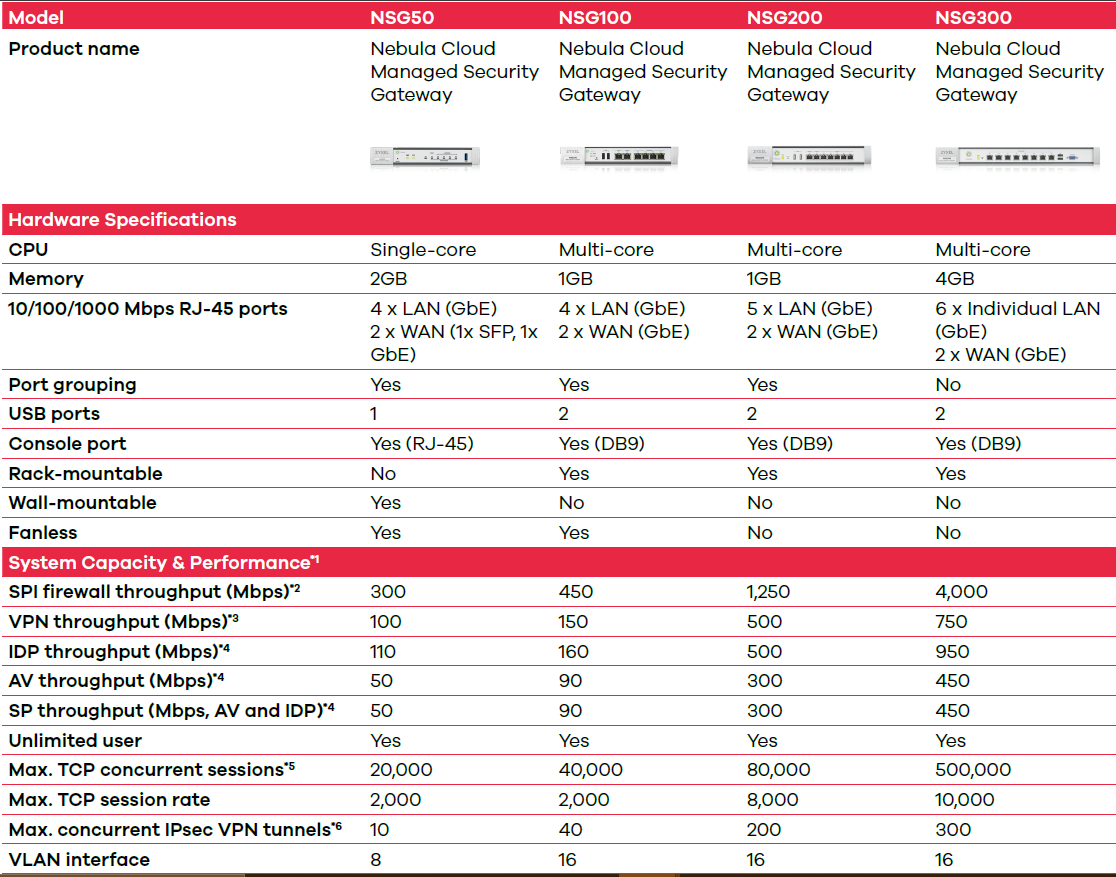Screen dimensions: 1116x877
Task: Click the SPI firewall throughput label
Action: pos(154,592)
